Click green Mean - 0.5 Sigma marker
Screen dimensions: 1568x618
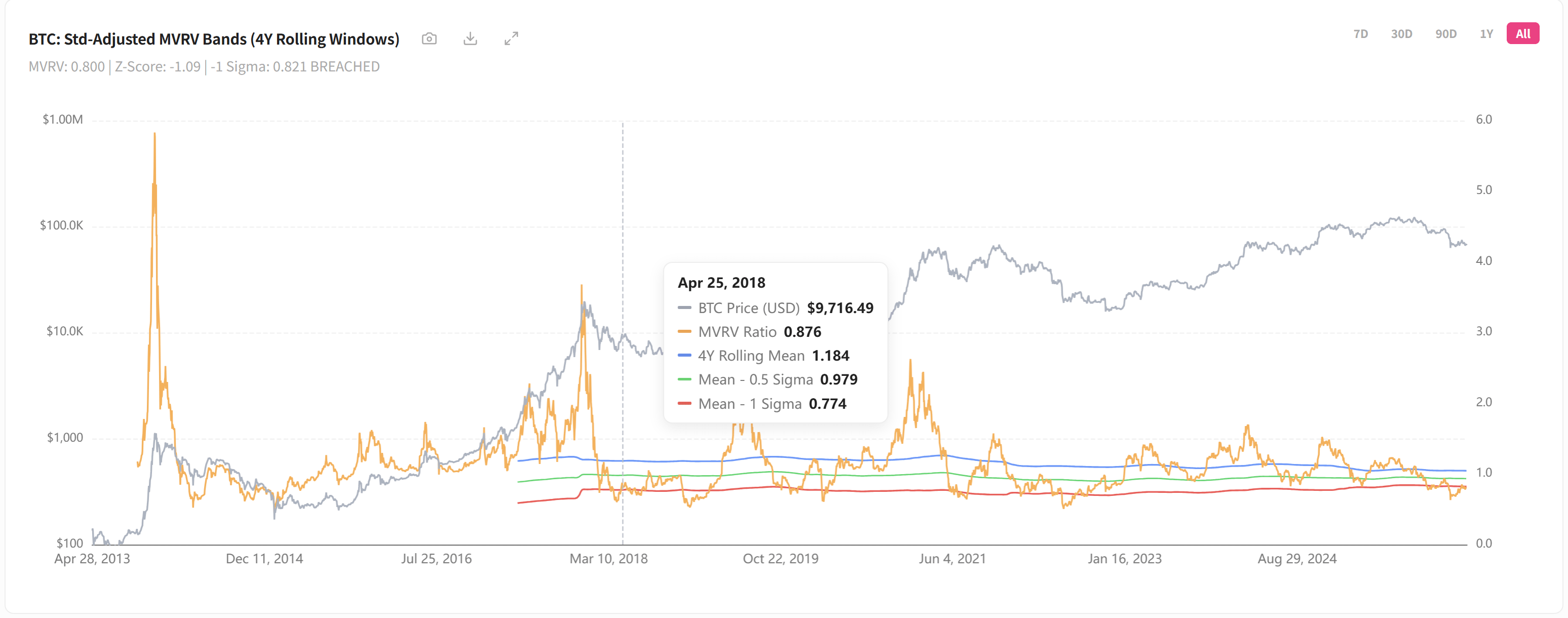coord(684,379)
